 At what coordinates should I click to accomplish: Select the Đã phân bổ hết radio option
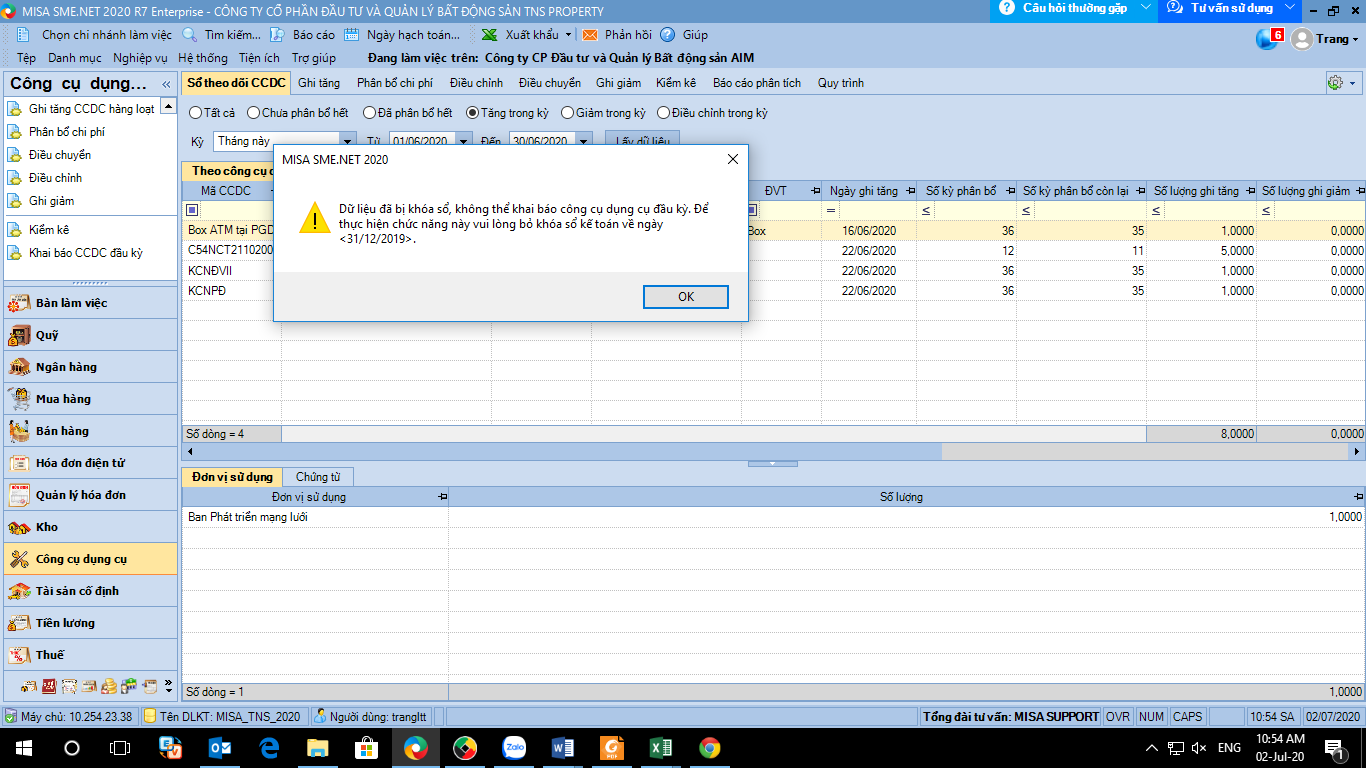369,113
